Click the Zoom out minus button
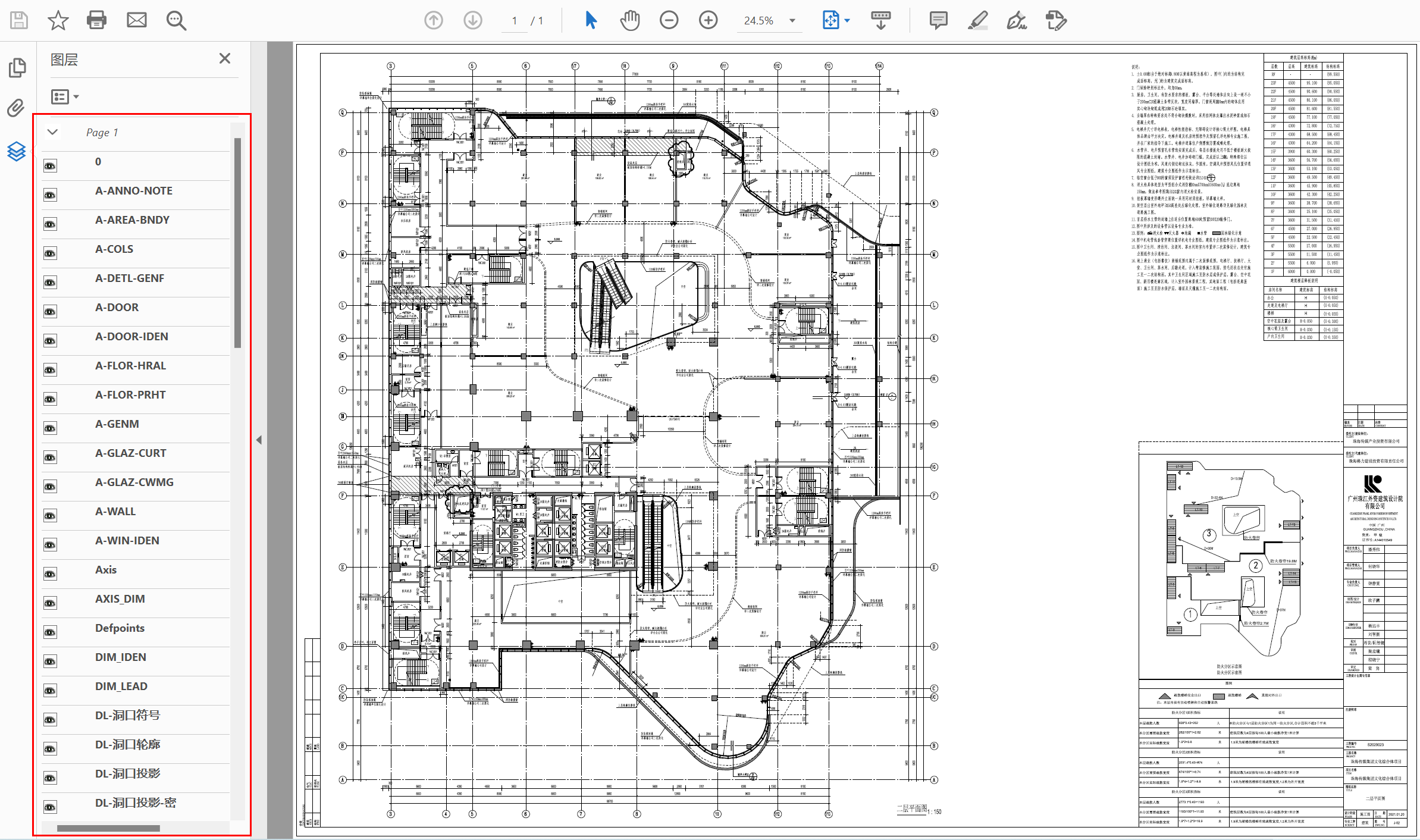The width and height of the screenshot is (1420, 840). [669, 20]
